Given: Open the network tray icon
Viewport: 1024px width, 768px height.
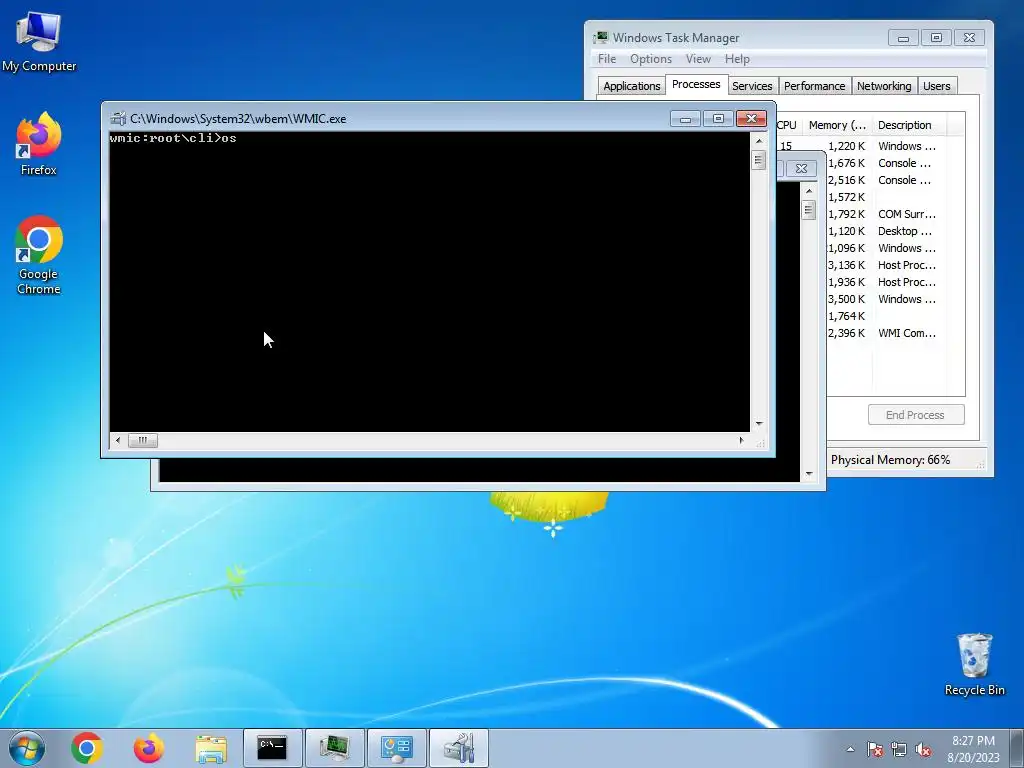Looking at the screenshot, I should point(899,749).
